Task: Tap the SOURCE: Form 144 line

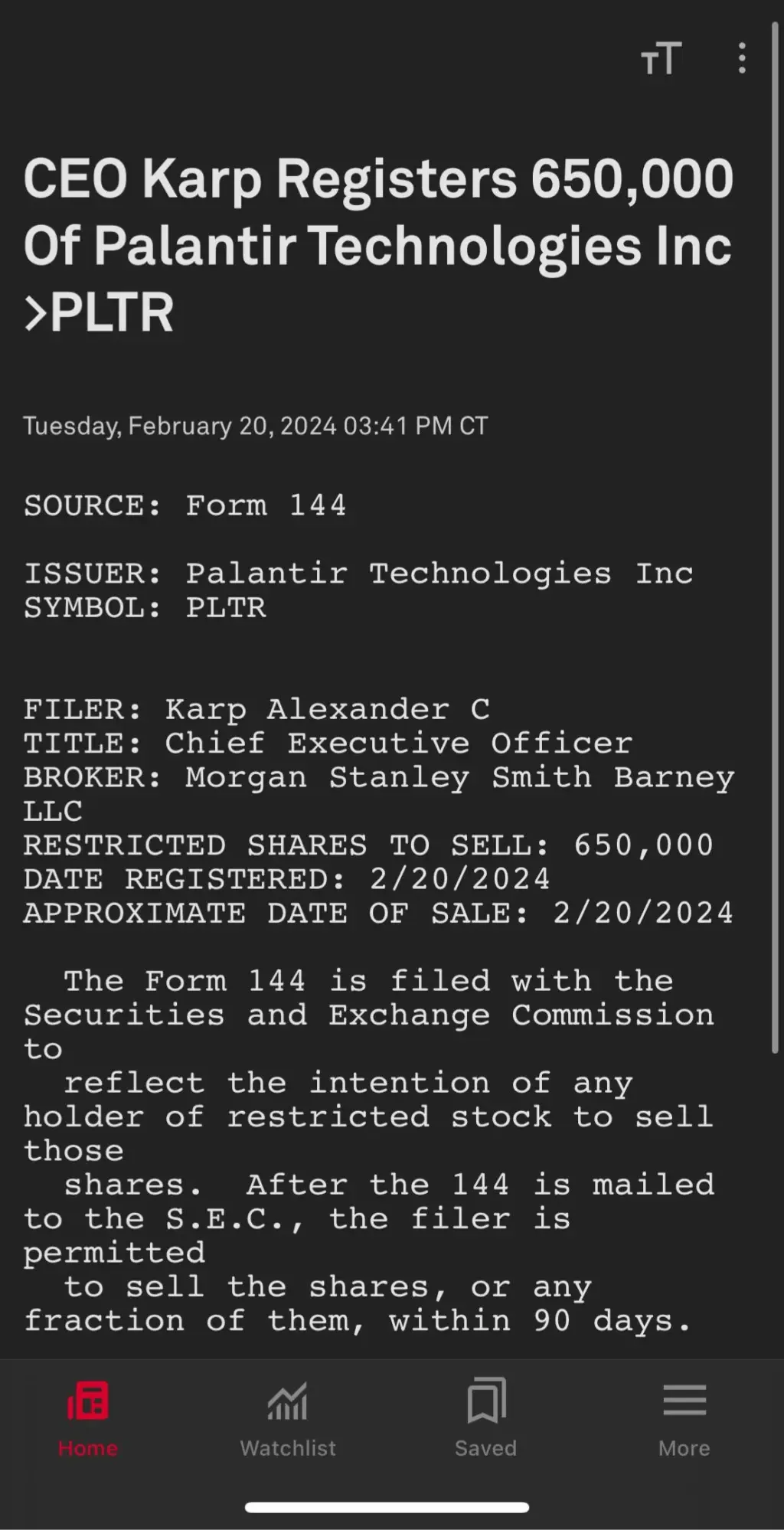Action: pos(185,505)
